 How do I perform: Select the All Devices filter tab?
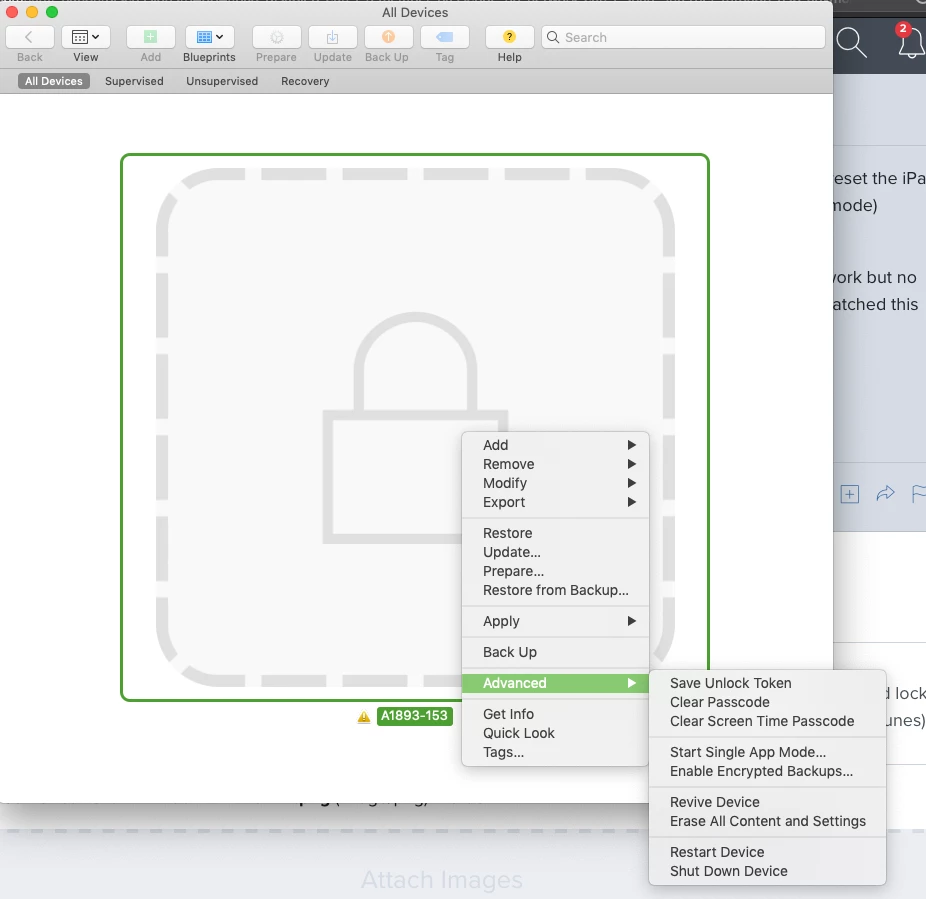click(54, 81)
